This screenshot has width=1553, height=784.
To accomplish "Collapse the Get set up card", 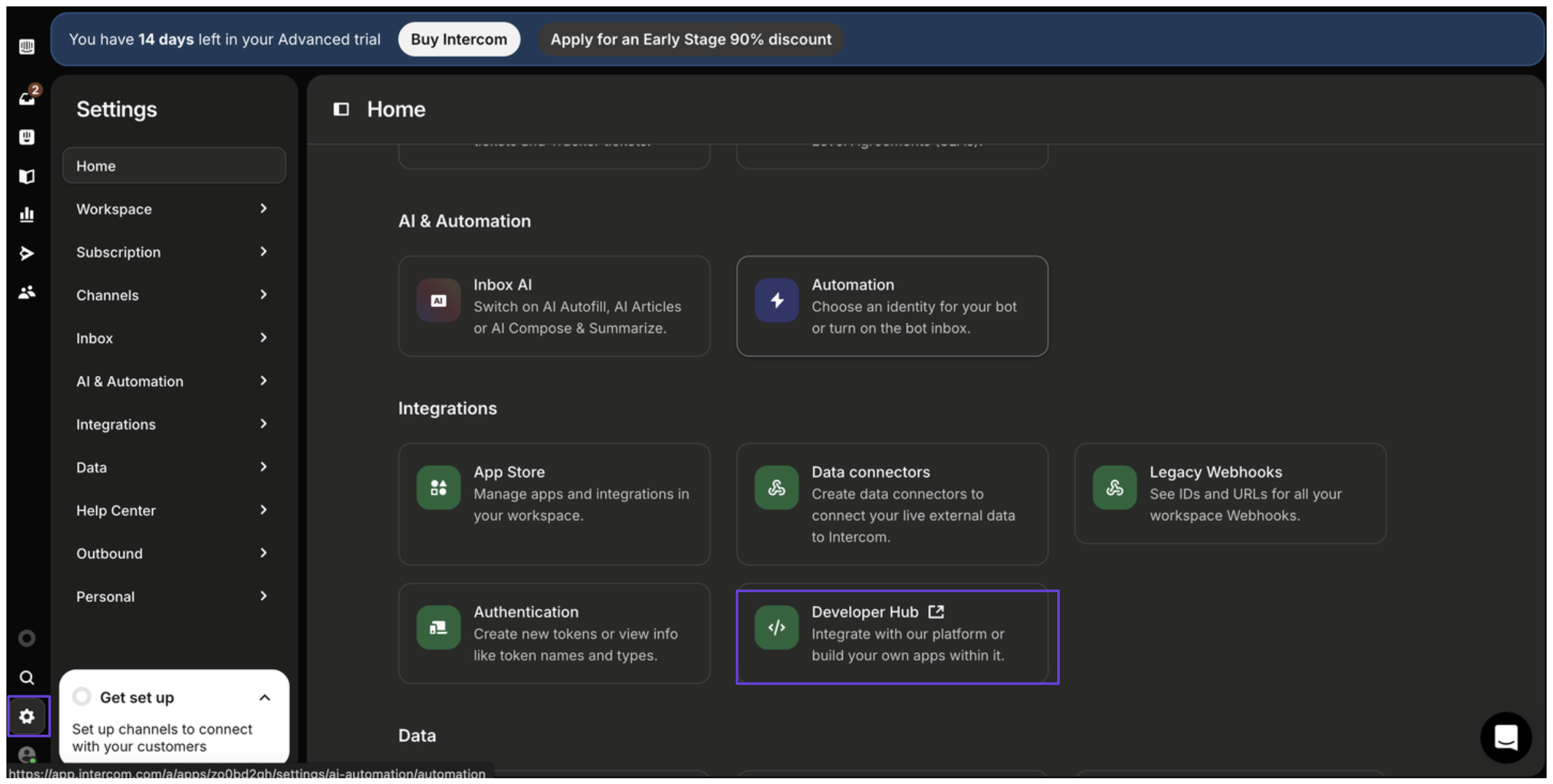I will 264,698.
